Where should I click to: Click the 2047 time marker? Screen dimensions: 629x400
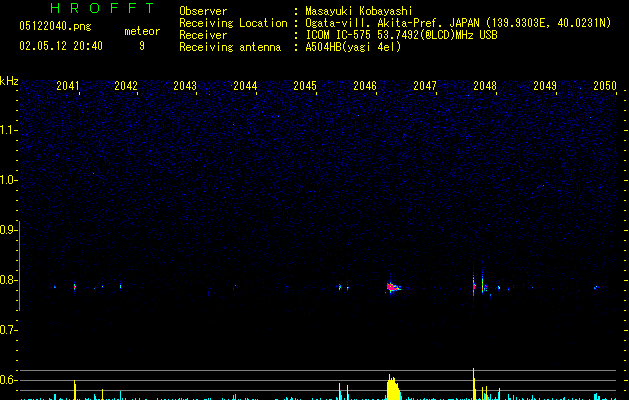point(425,86)
